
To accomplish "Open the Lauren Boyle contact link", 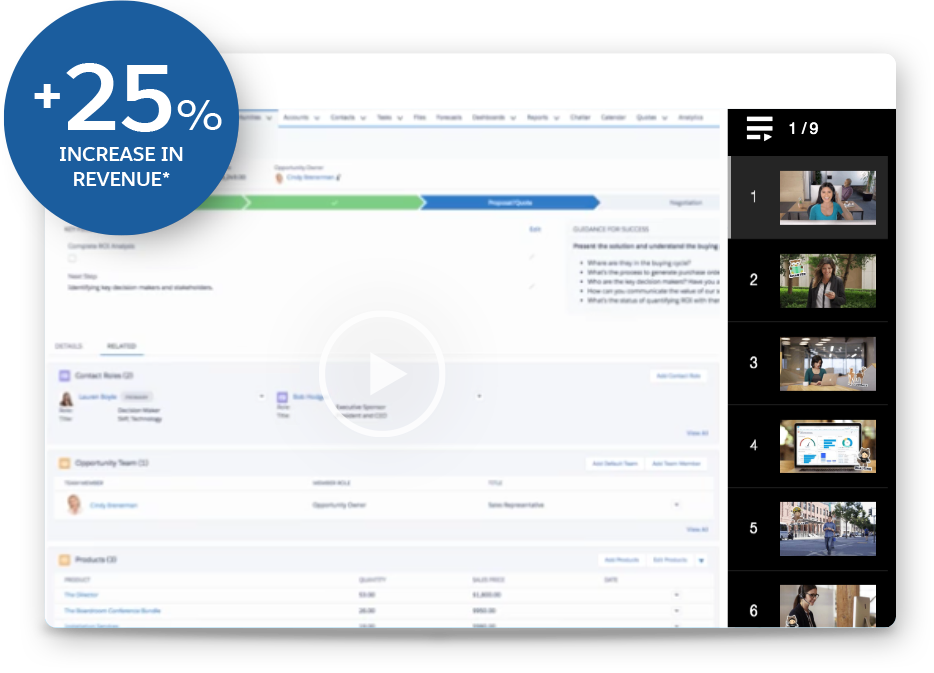I will [x=98, y=397].
